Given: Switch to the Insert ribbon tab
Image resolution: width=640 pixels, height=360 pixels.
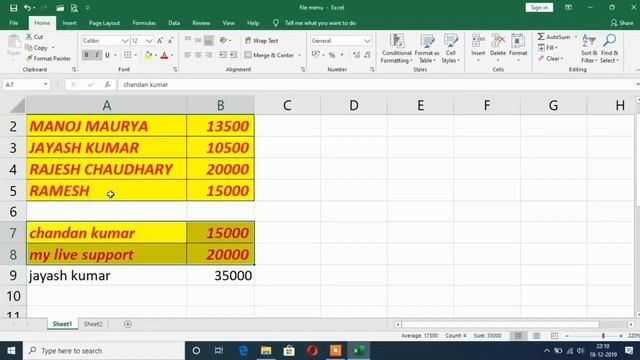Looking at the screenshot, I should tap(69, 23).
